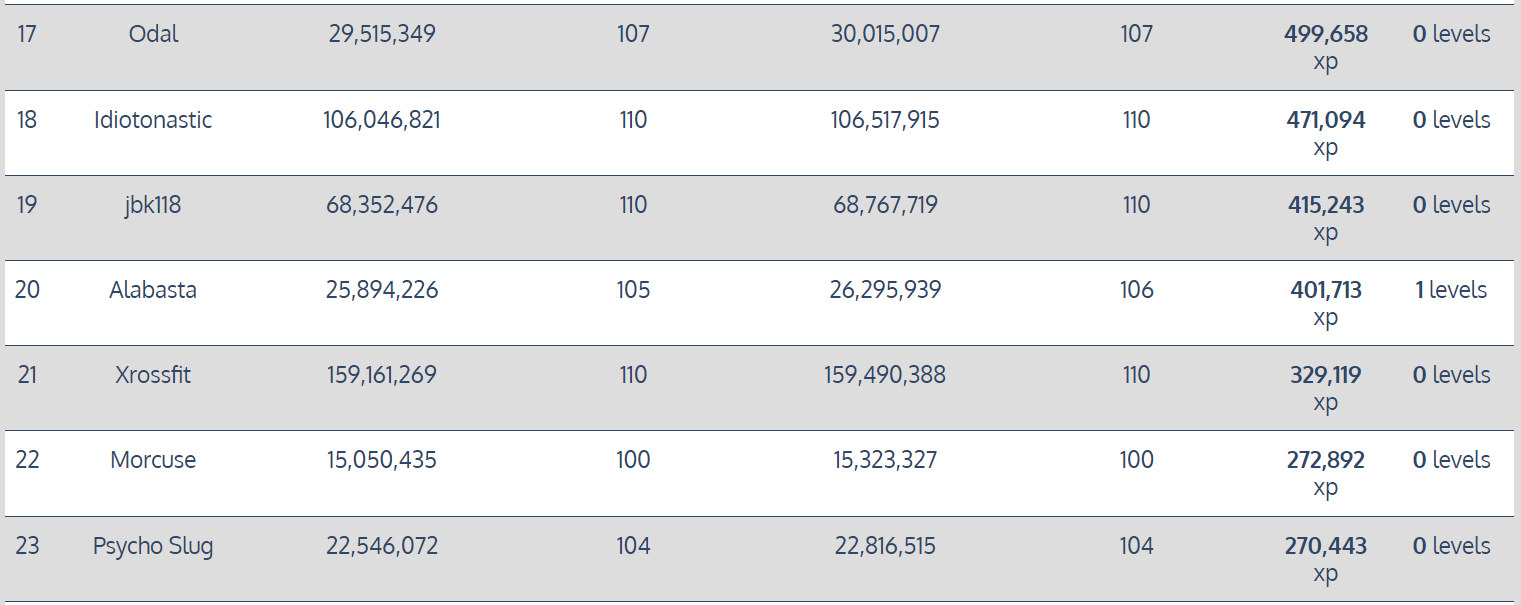Click the rank 23 number
Viewport: 1521px width, 605px height.
point(27,546)
